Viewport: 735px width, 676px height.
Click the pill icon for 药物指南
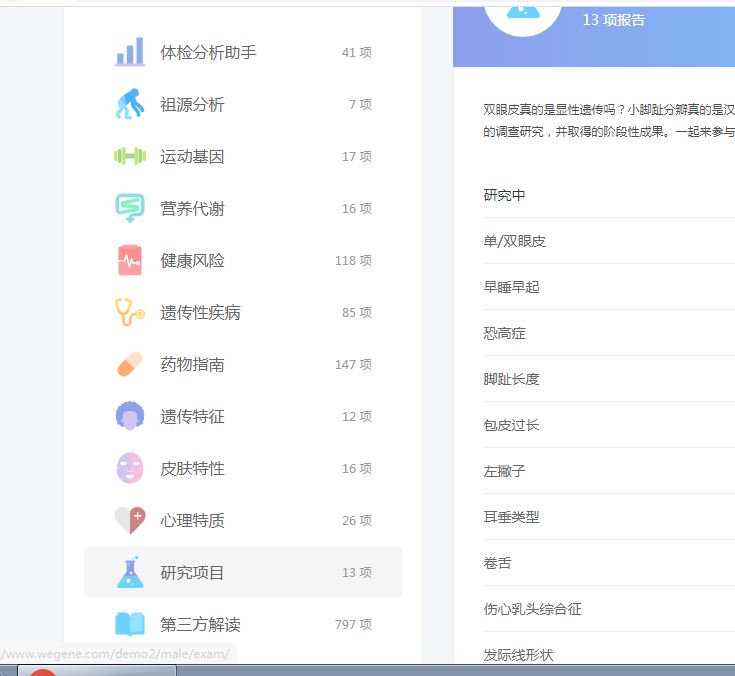[x=130, y=364]
